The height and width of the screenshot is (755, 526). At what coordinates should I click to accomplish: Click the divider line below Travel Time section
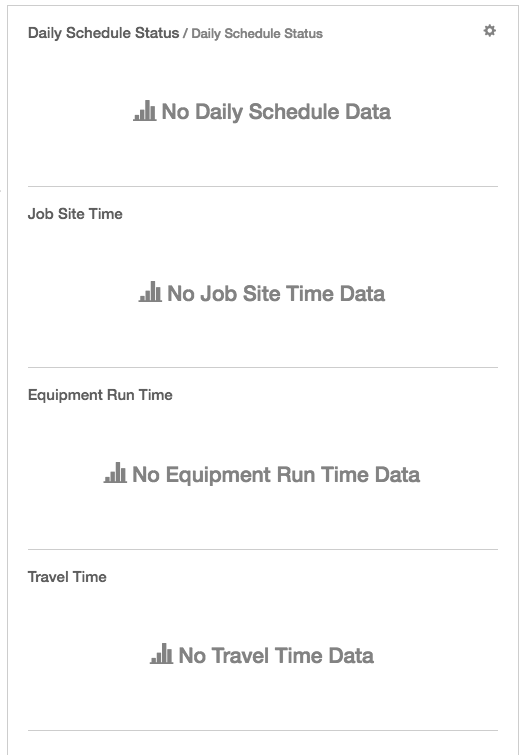pos(263,730)
